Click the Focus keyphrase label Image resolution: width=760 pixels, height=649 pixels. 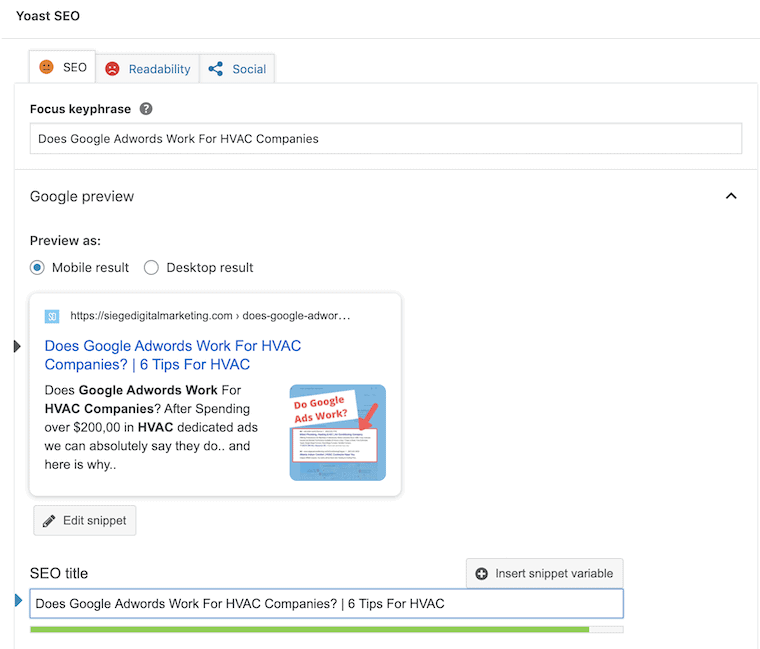[x=80, y=109]
